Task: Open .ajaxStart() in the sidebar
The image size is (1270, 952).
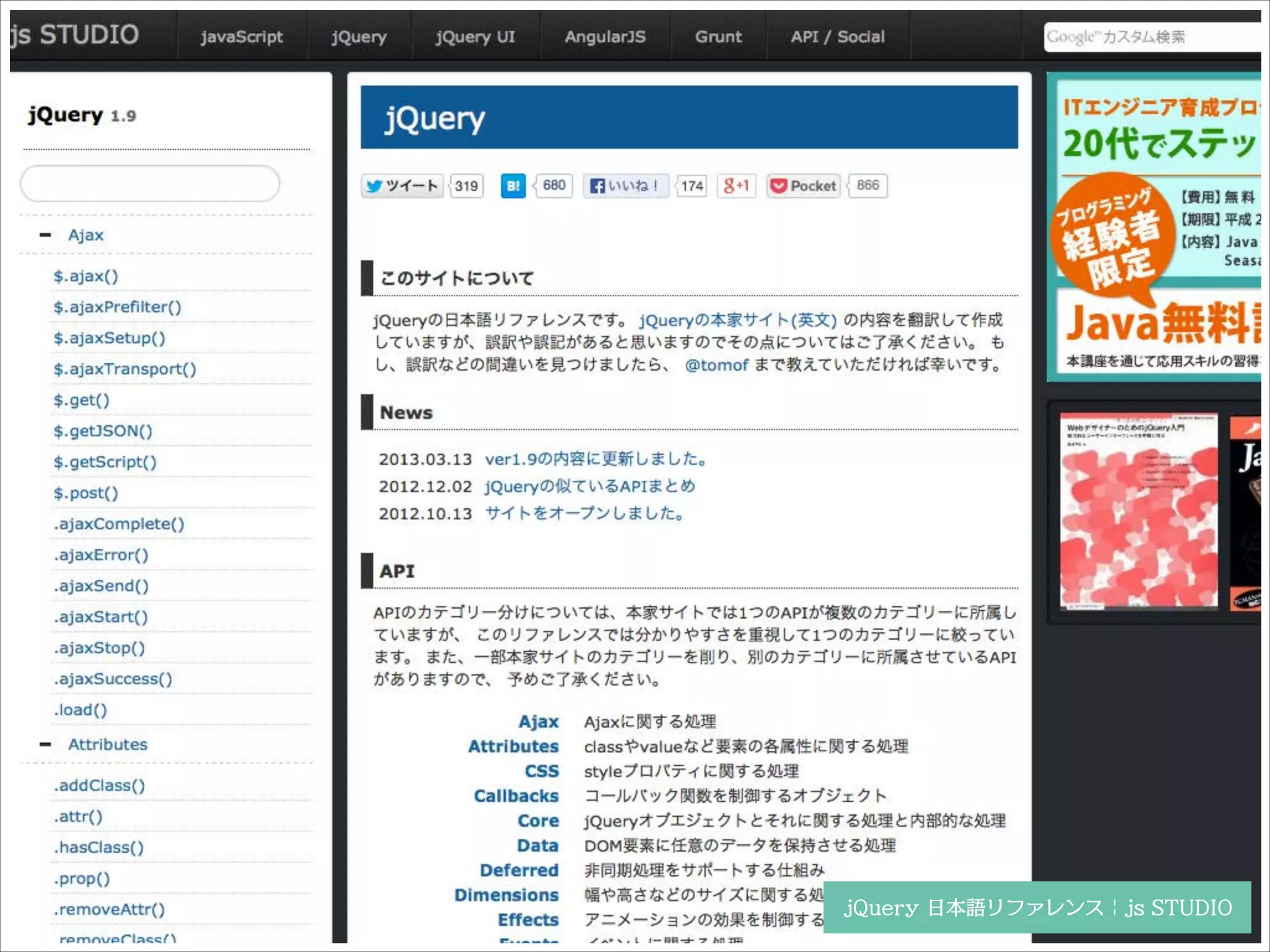Action: (100, 617)
